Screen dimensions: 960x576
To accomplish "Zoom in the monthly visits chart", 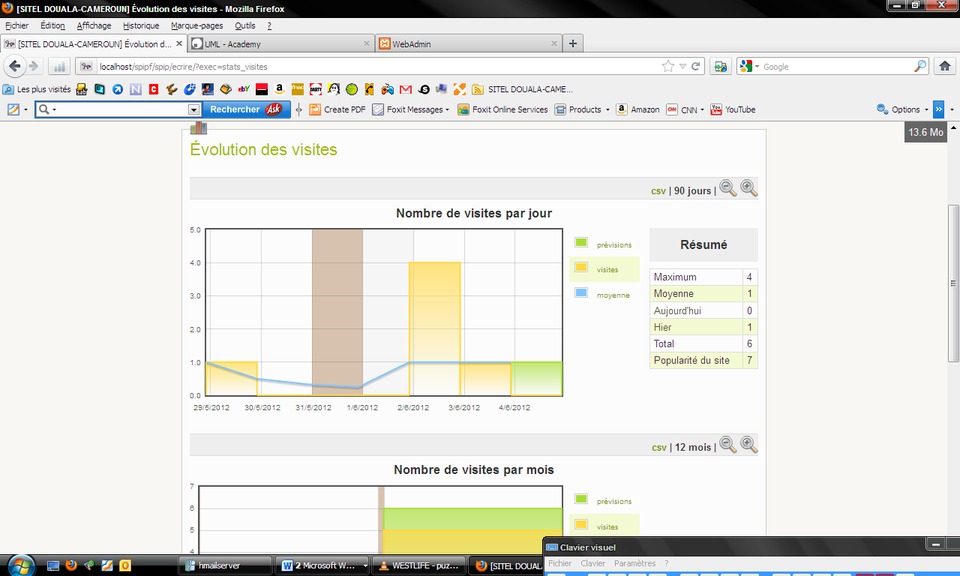I will point(748,446).
